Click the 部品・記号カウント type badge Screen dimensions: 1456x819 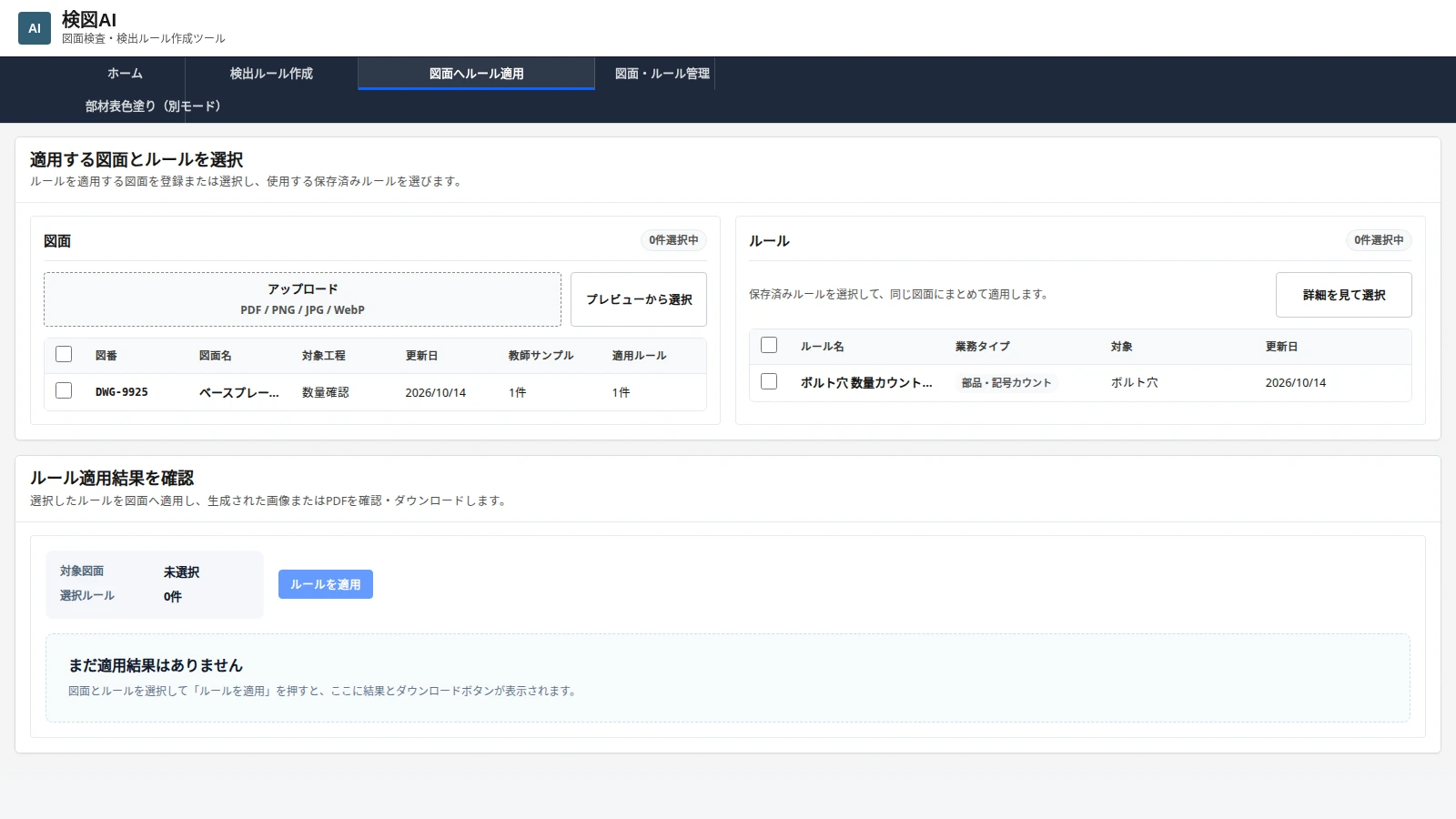click(1006, 383)
